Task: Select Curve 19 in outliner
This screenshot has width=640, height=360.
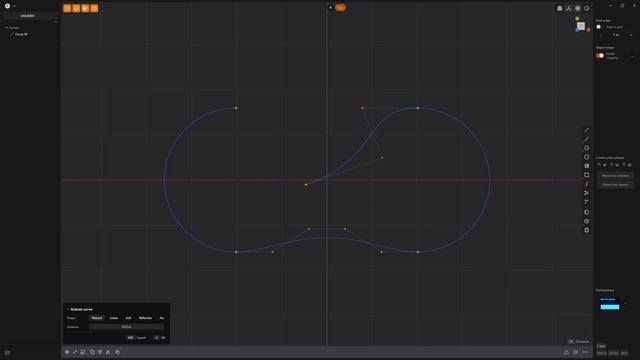Action: pos(21,34)
